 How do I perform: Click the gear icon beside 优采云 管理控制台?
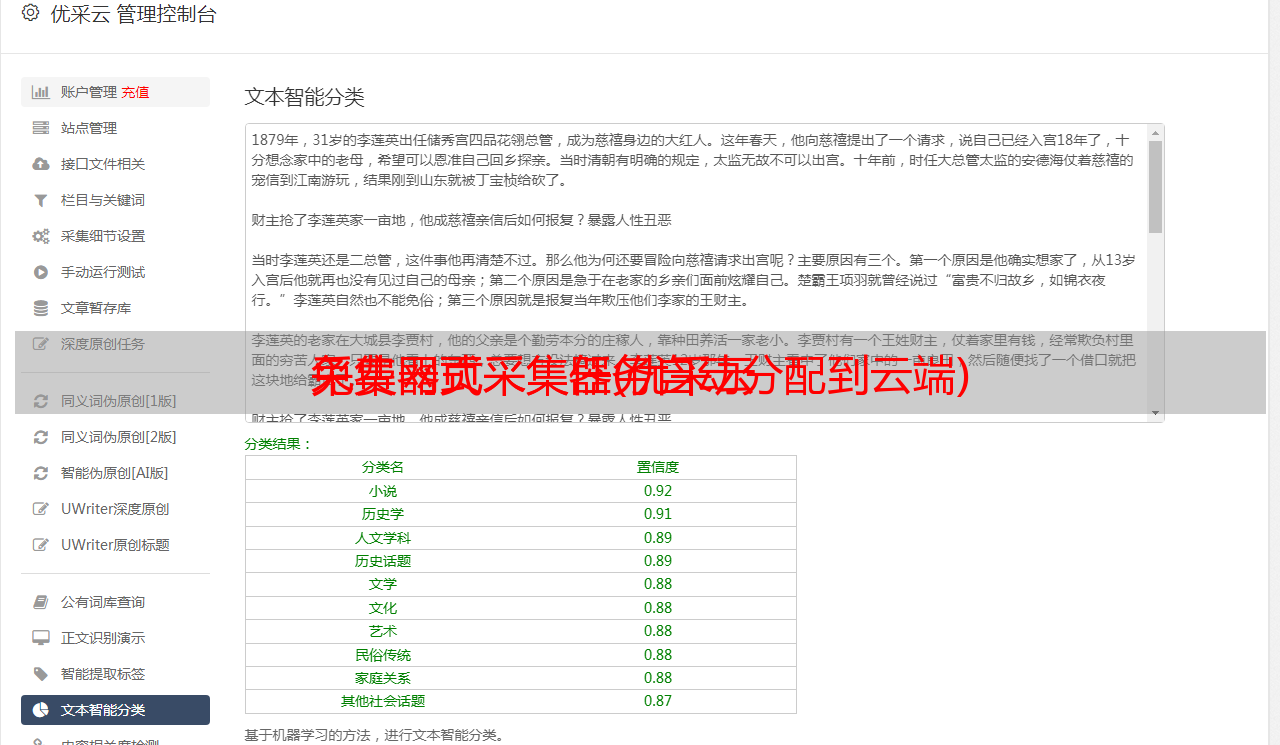30,13
